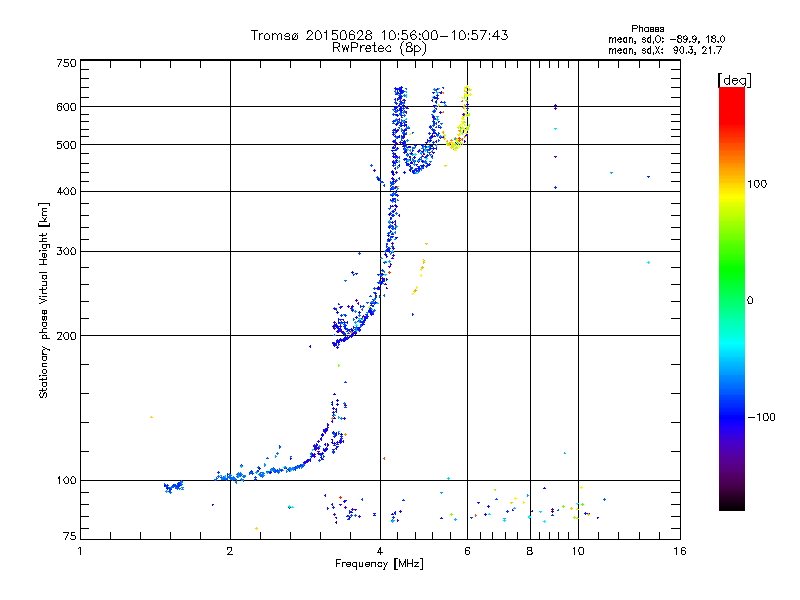This screenshot has width=800, height=600.
Task: Select the 'RwPretec (8p)' subtitle text
Action: (x=379, y=48)
